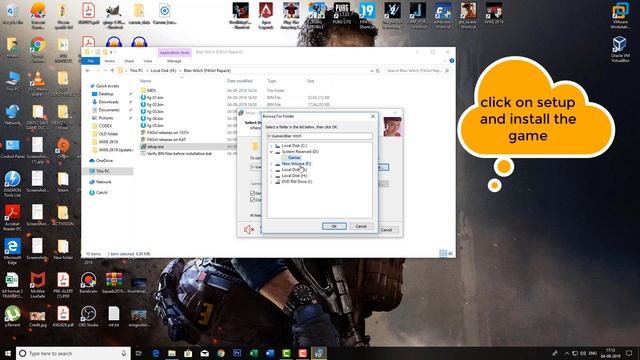Expand the New Volume (F:) tree node
The height and width of the screenshot is (360, 640).
271,164
